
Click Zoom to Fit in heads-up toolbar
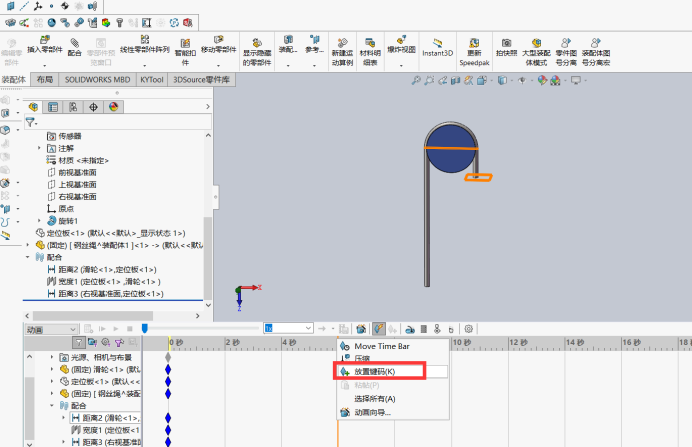(x=416, y=80)
